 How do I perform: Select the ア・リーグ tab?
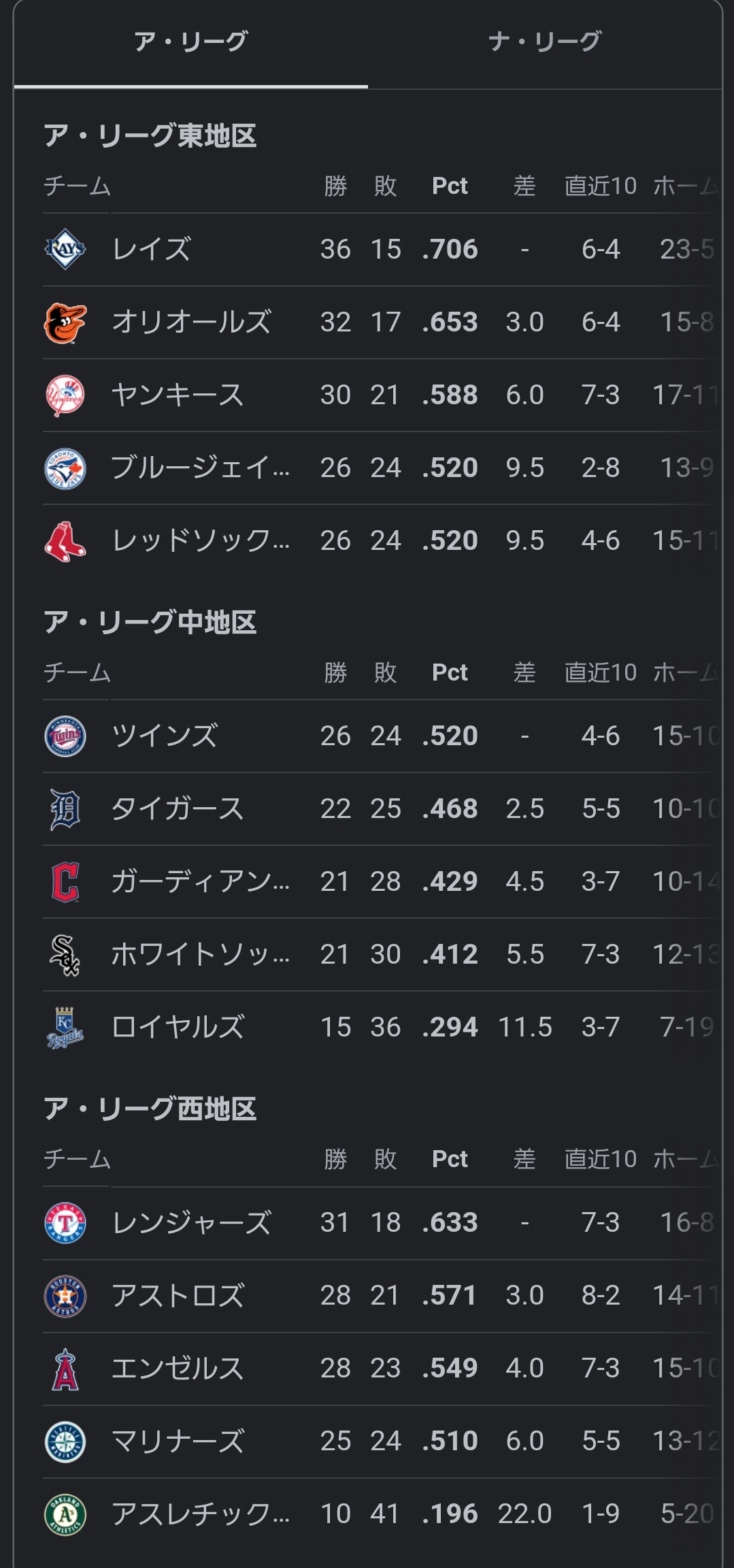pyautogui.click(x=190, y=42)
